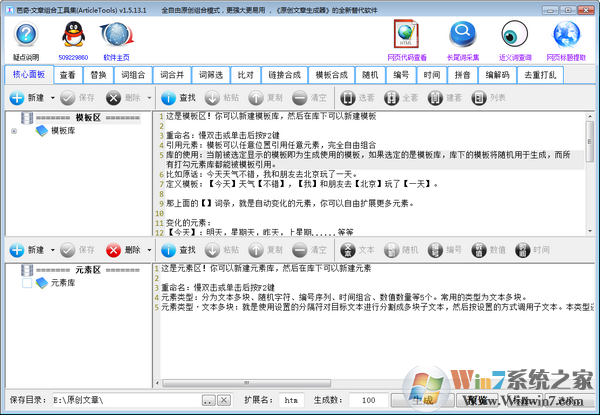Switch to the 词组合 tab
600x415 pixels.
click(133, 75)
